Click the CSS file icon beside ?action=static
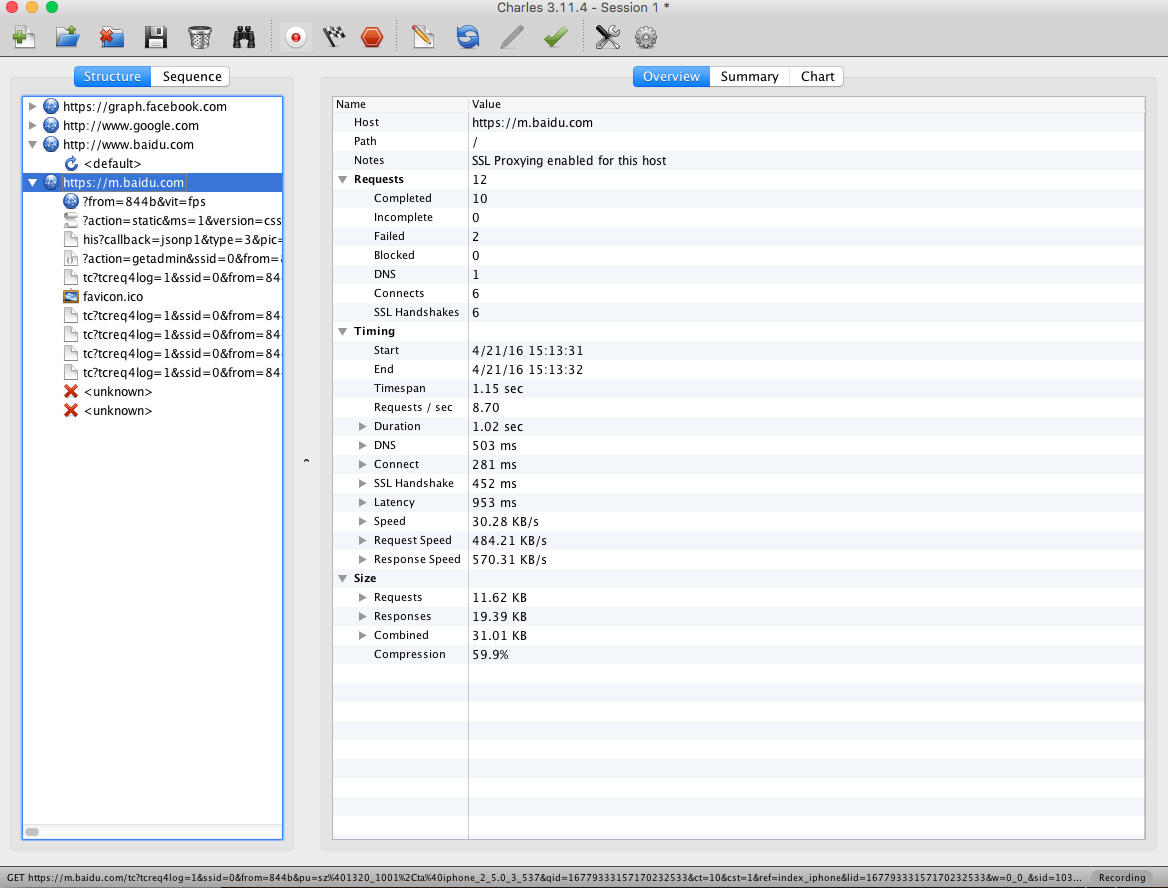Image resolution: width=1168 pixels, height=888 pixels. (71, 221)
